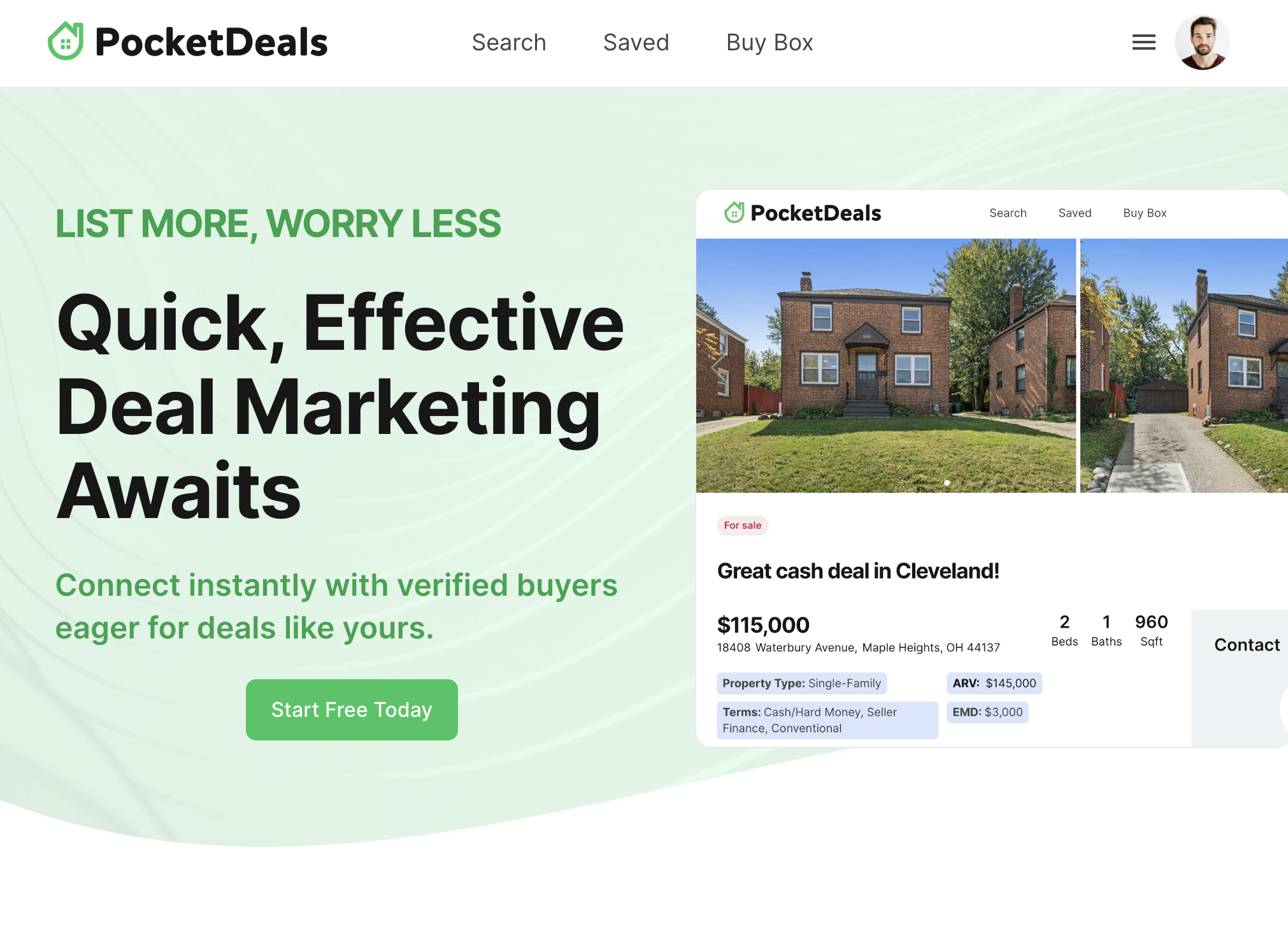Click the Contact button on listing card
The height and width of the screenshot is (952, 1288).
[1247, 645]
